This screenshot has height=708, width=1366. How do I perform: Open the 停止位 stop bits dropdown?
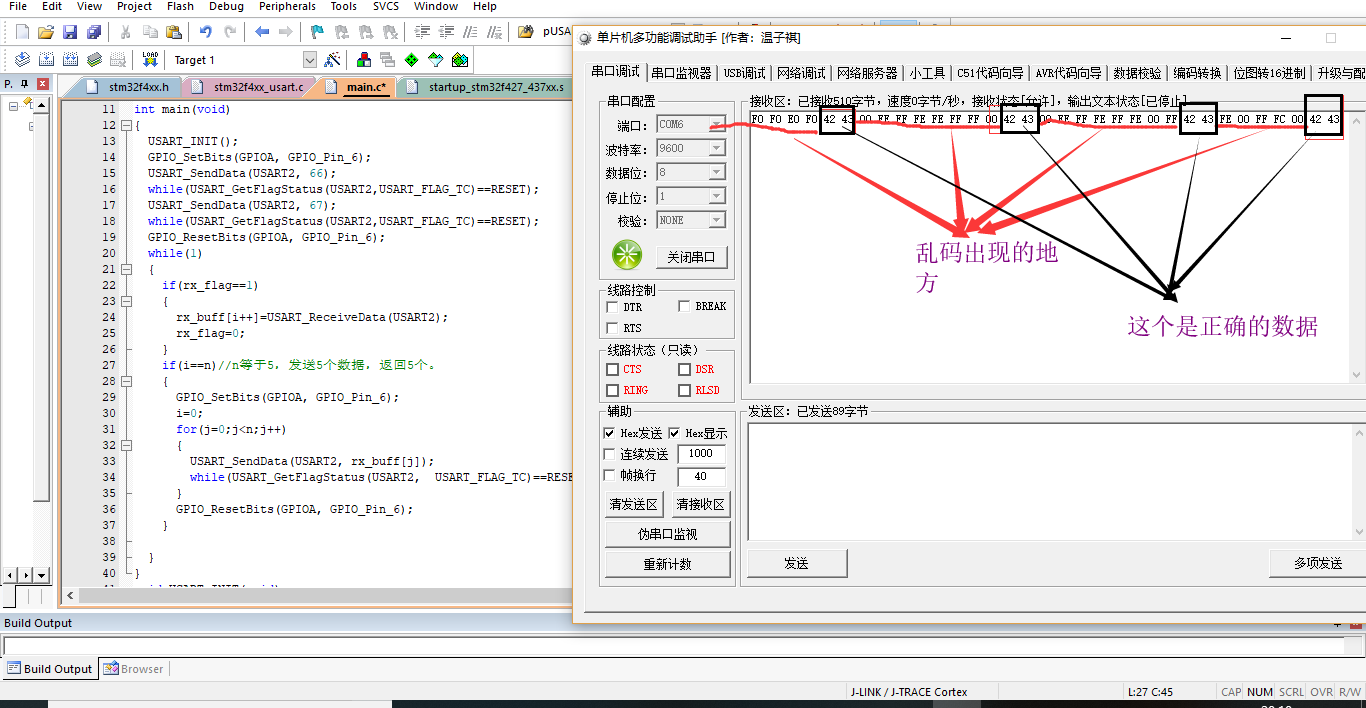pos(716,196)
